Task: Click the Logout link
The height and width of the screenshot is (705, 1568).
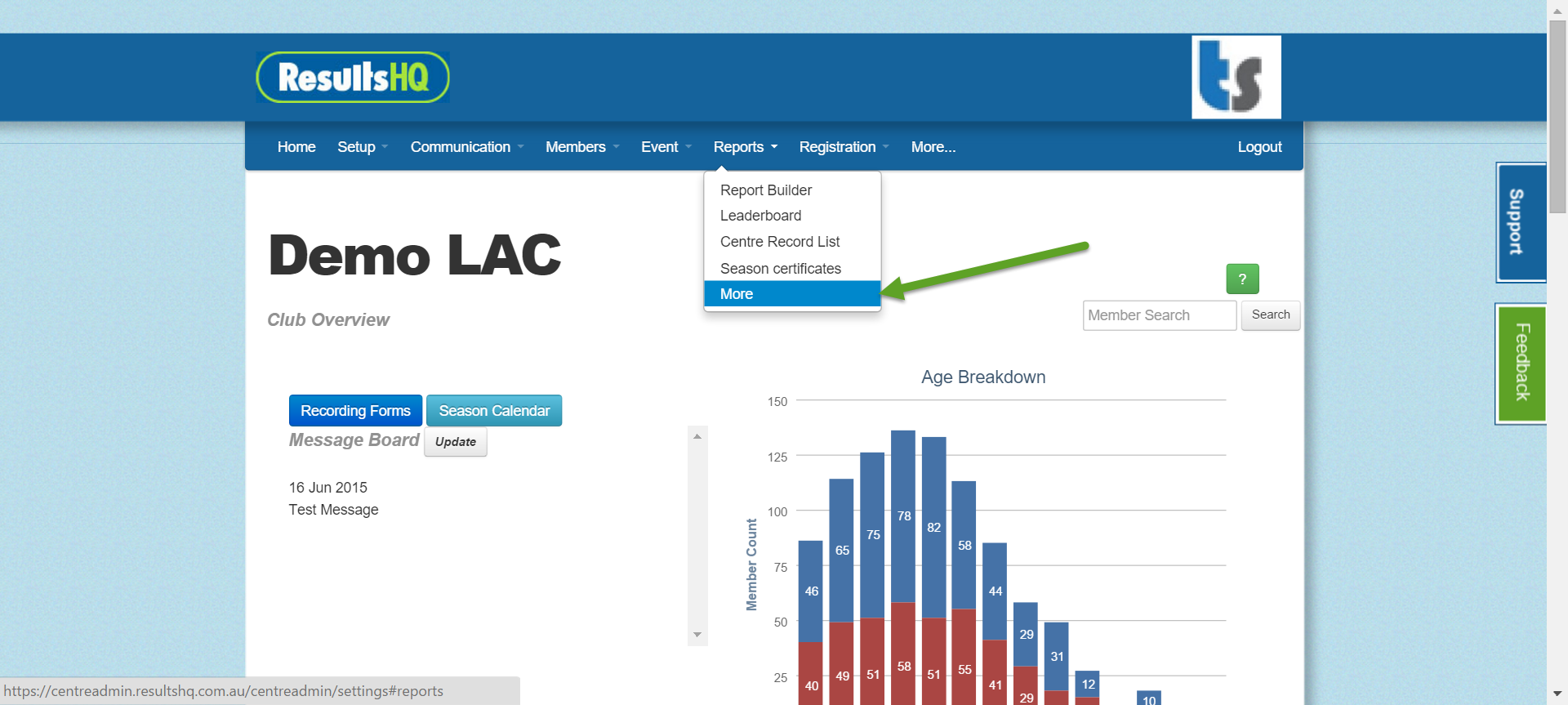Action: [x=1259, y=147]
